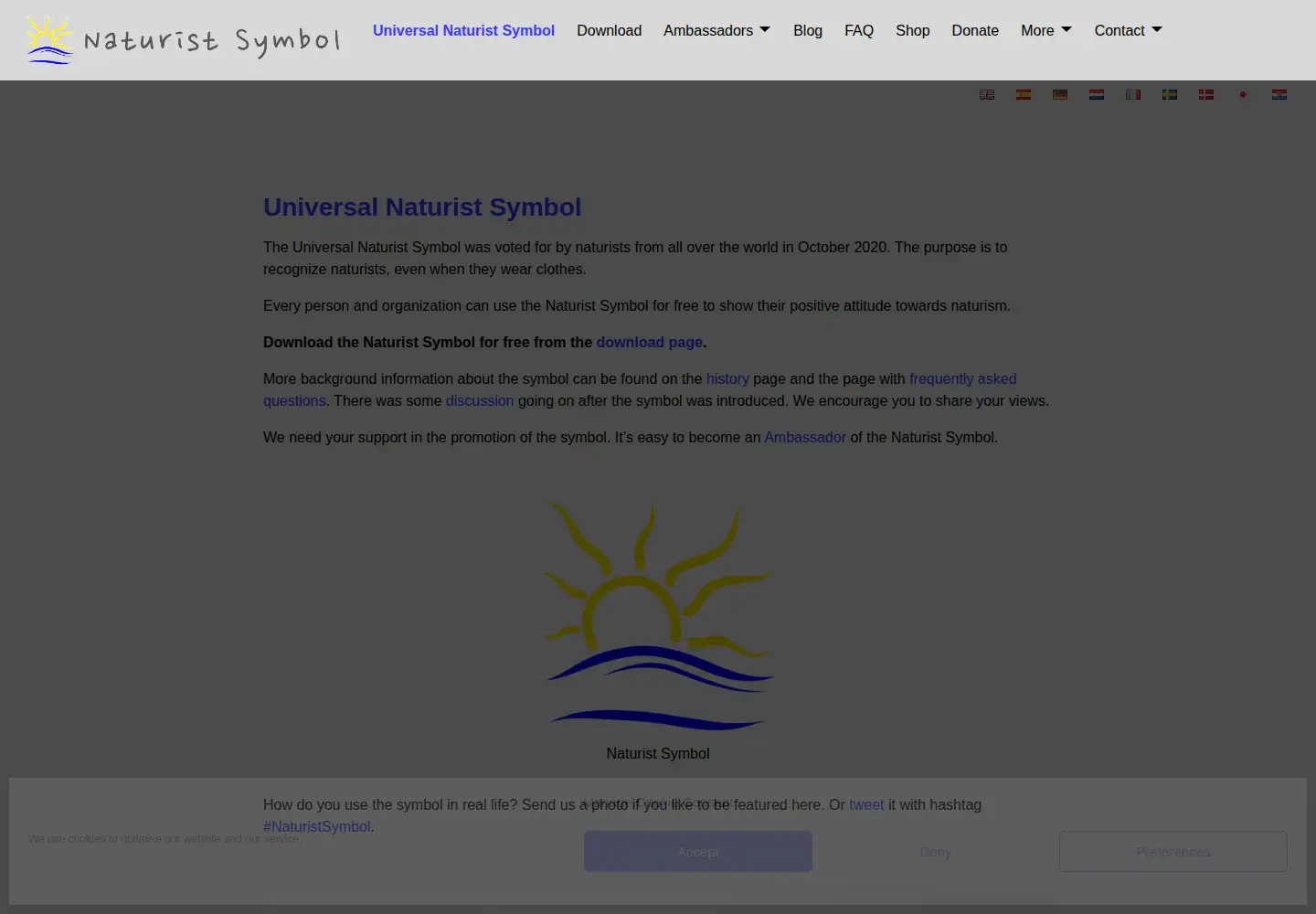Go to the Donate page
Screen dimensions: 1316x914
[x=975, y=30]
